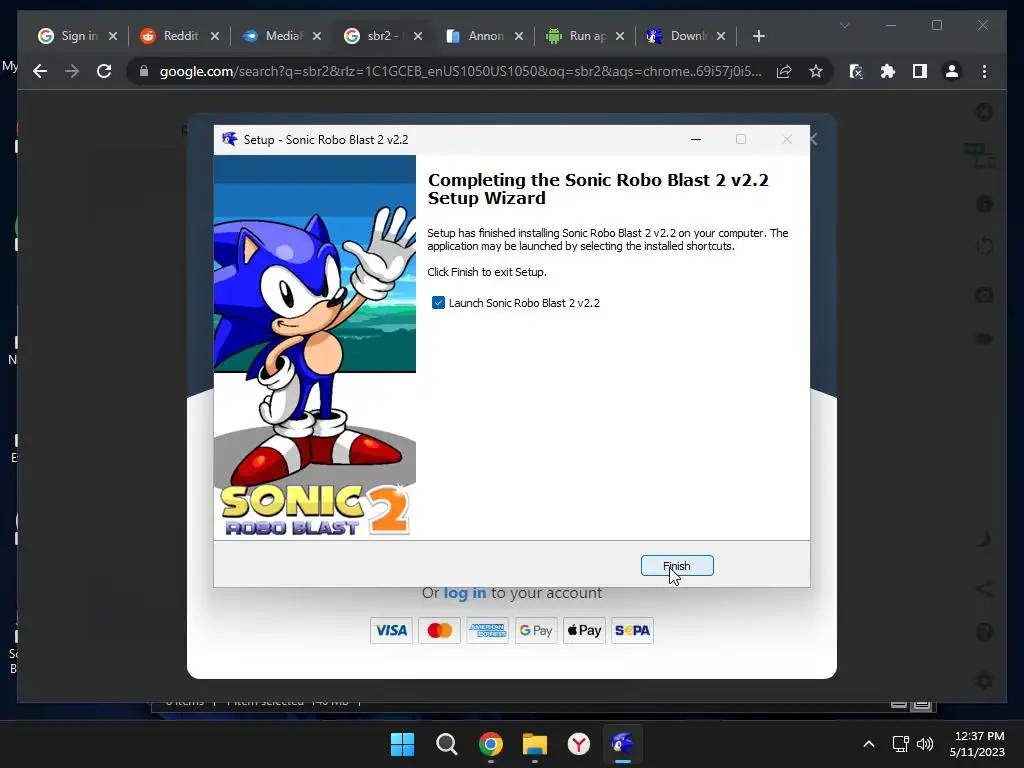Click the Finish button in Setup

point(677,566)
